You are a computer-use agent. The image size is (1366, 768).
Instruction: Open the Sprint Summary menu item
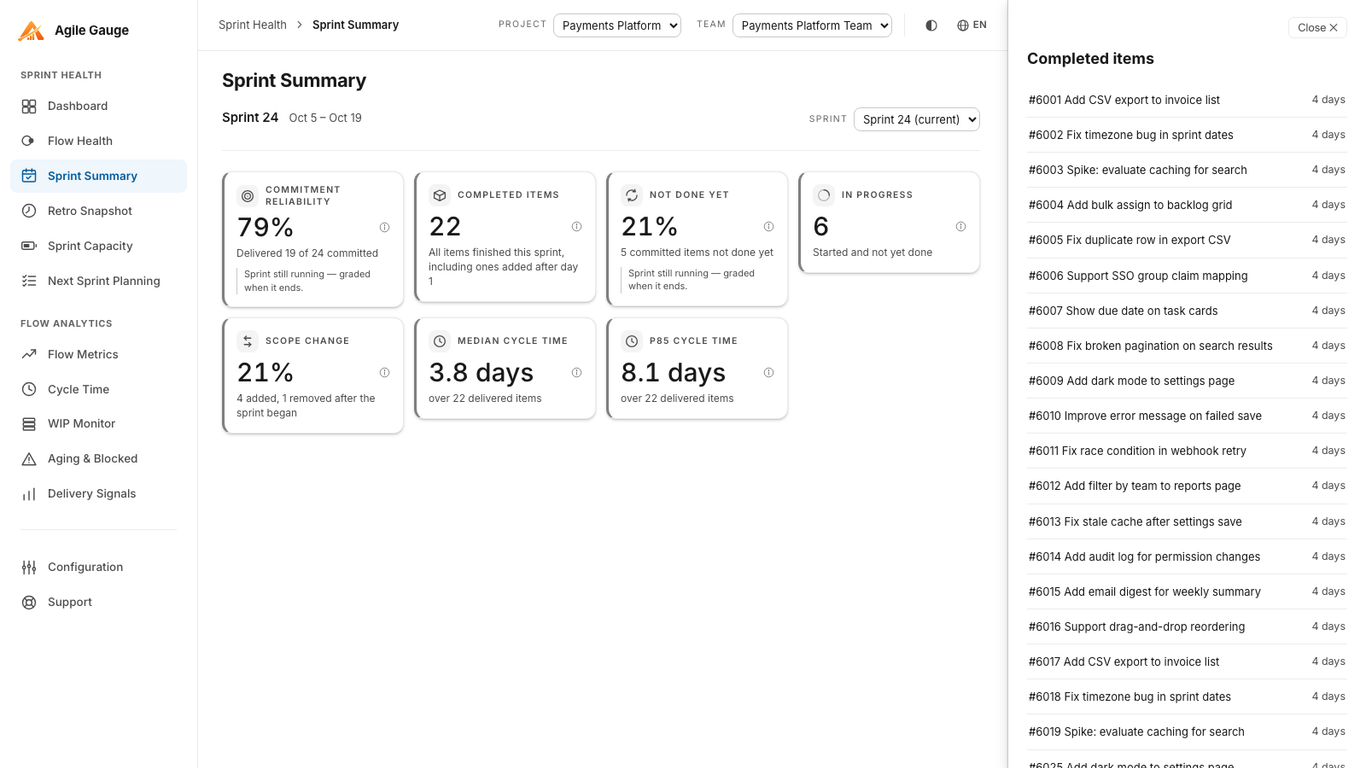click(x=98, y=176)
